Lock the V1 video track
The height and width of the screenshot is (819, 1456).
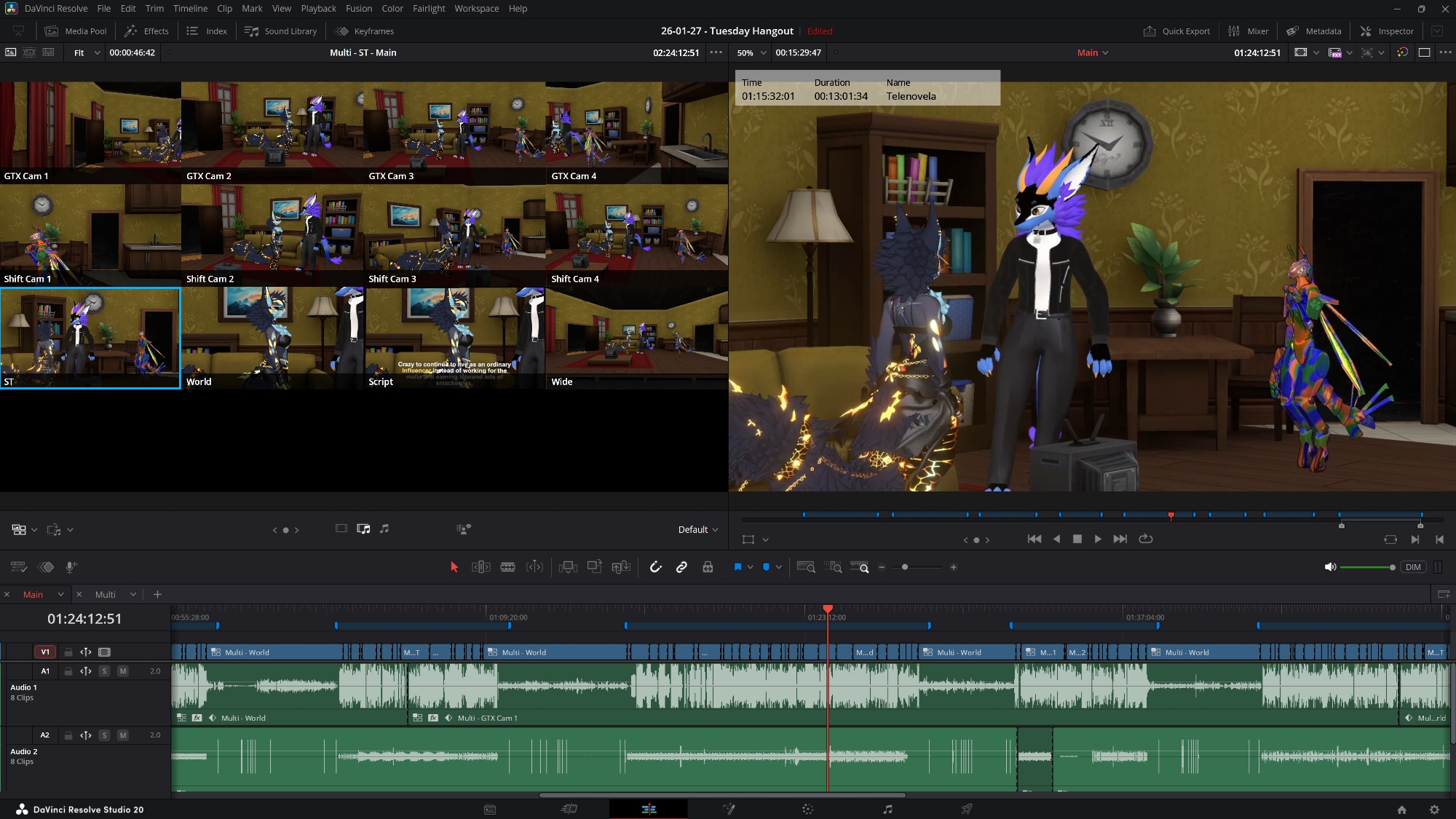coord(68,652)
